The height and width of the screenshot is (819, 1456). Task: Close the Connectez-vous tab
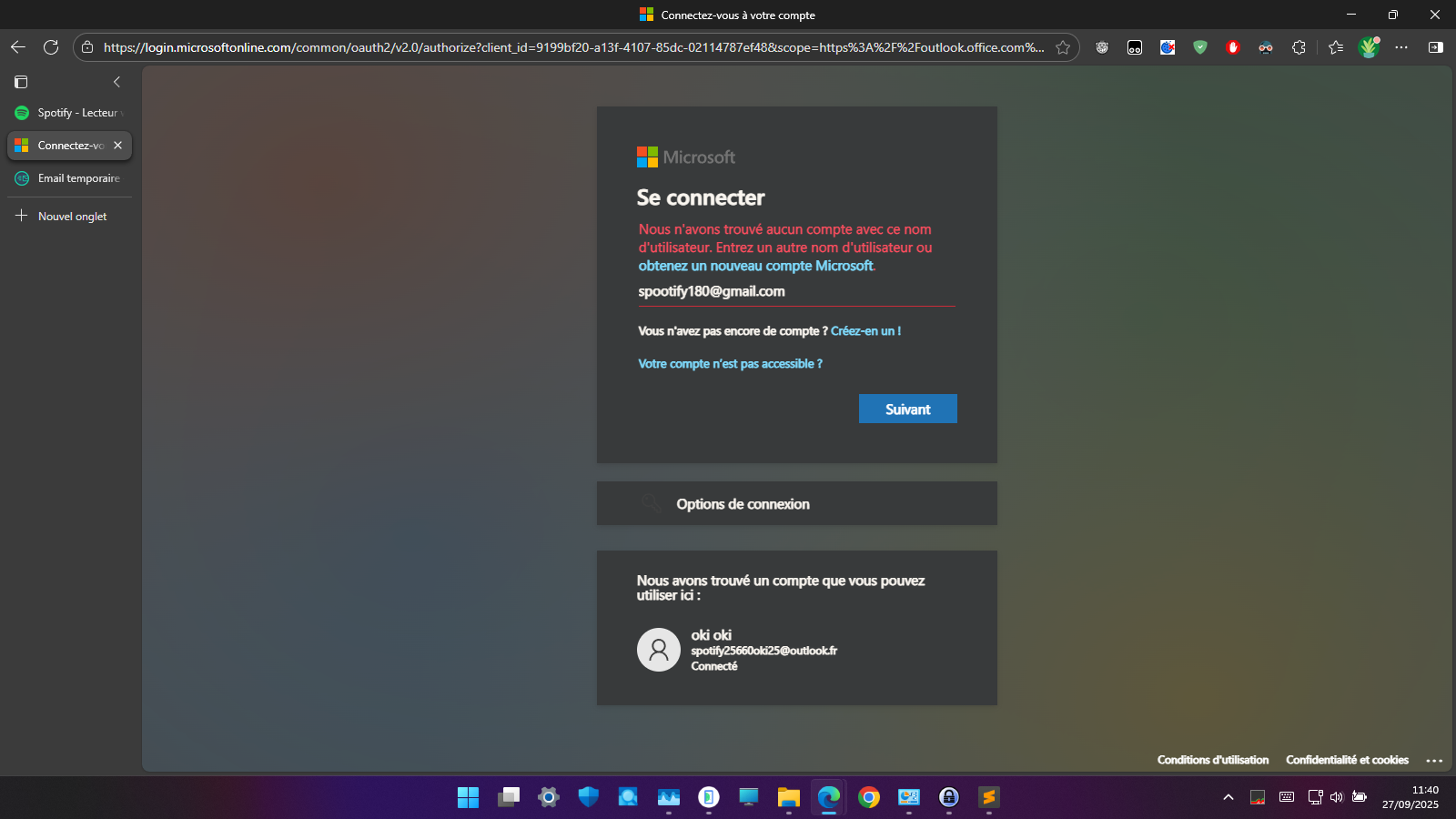click(x=117, y=146)
